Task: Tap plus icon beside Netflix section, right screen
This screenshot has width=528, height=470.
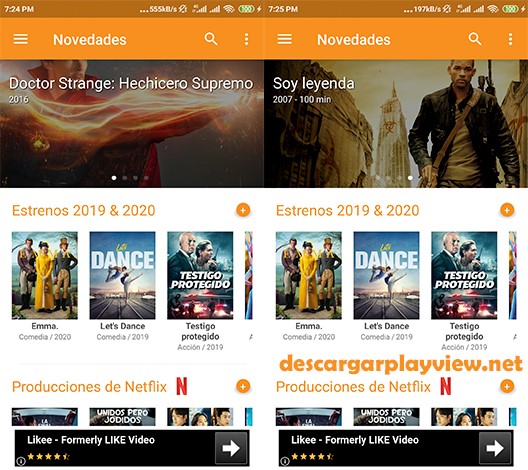Action: tap(507, 386)
